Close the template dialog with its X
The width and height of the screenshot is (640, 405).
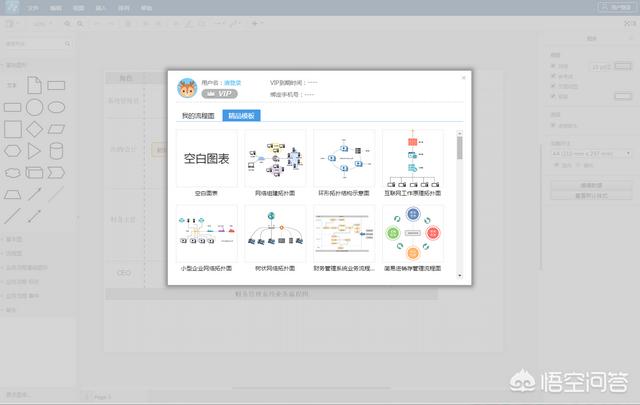[x=463, y=78]
